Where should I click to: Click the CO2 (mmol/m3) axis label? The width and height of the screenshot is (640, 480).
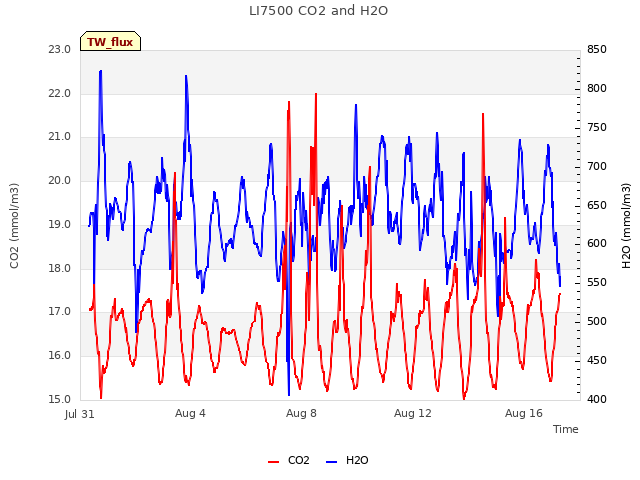[x=14, y=226]
